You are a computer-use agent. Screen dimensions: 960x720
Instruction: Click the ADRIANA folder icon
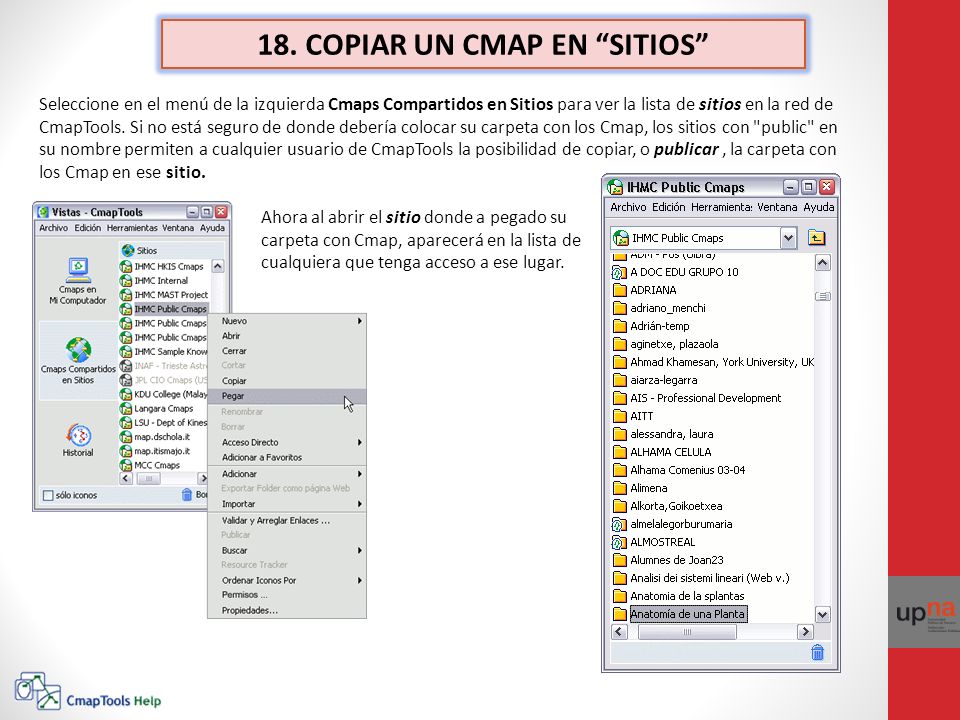620,290
